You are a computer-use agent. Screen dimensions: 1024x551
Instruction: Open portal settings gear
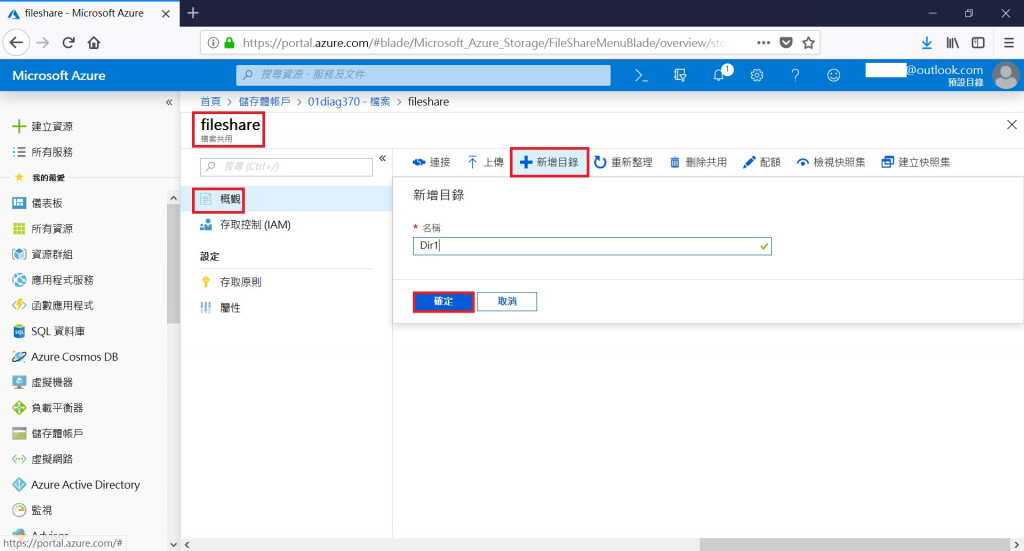[x=757, y=76]
